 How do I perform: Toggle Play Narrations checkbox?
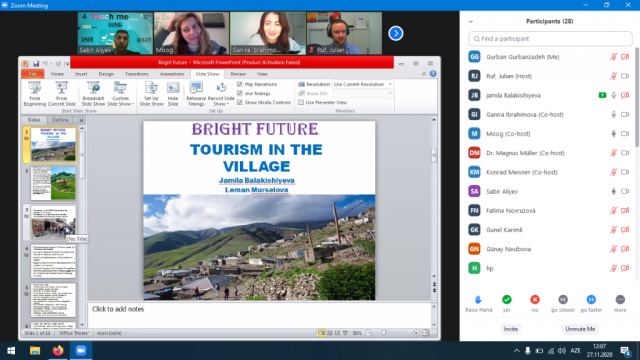(x=240, y=84)
